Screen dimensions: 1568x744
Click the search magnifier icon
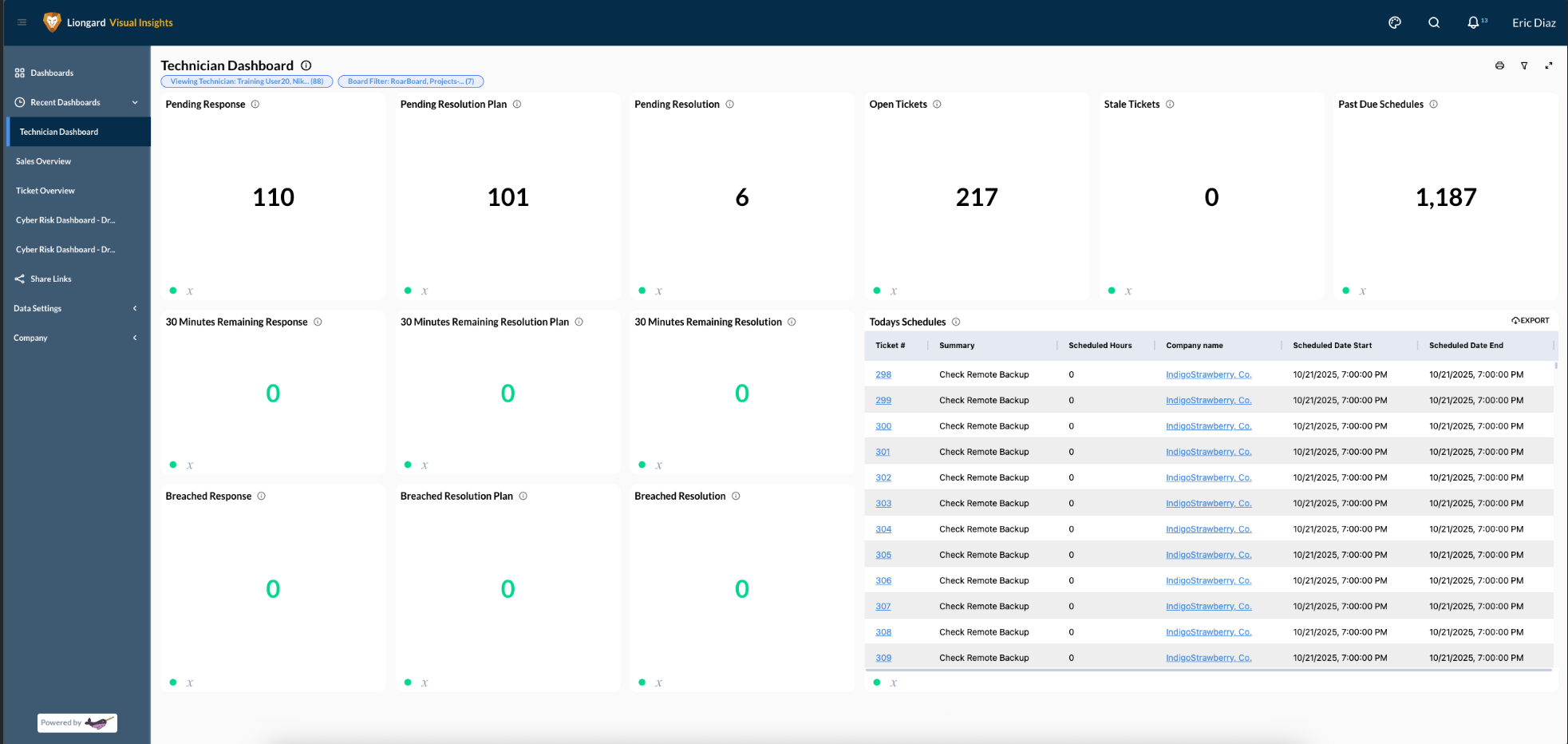click(x=1434, y=22)
